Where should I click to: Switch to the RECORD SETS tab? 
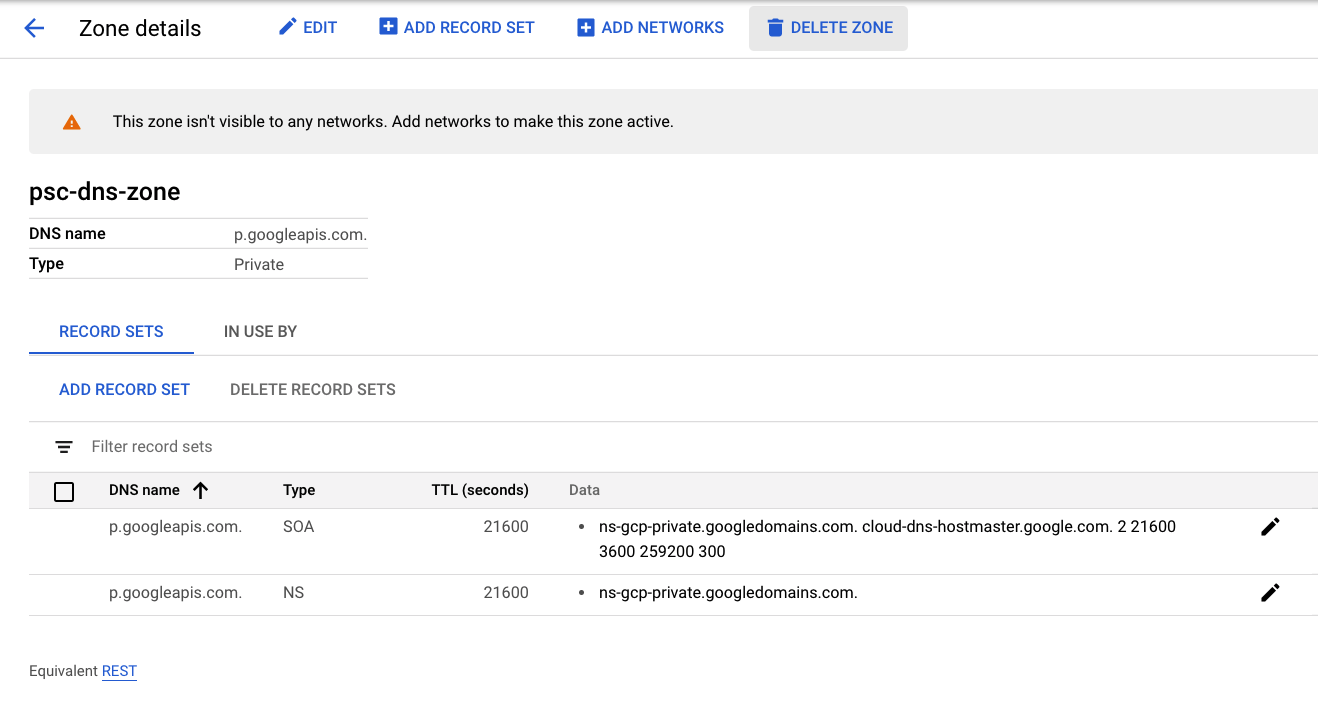111,332
